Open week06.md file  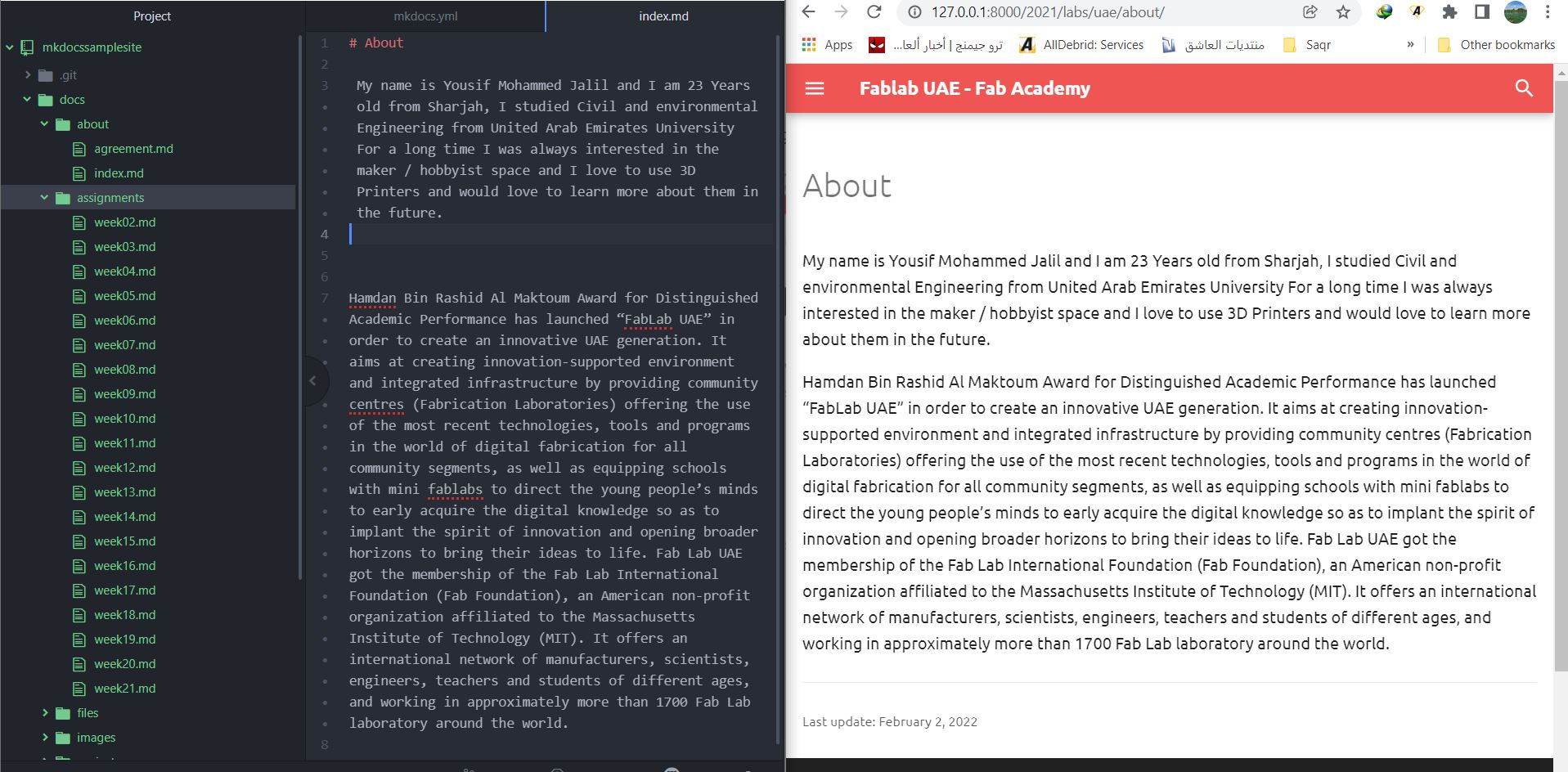(x=124, y=321)
